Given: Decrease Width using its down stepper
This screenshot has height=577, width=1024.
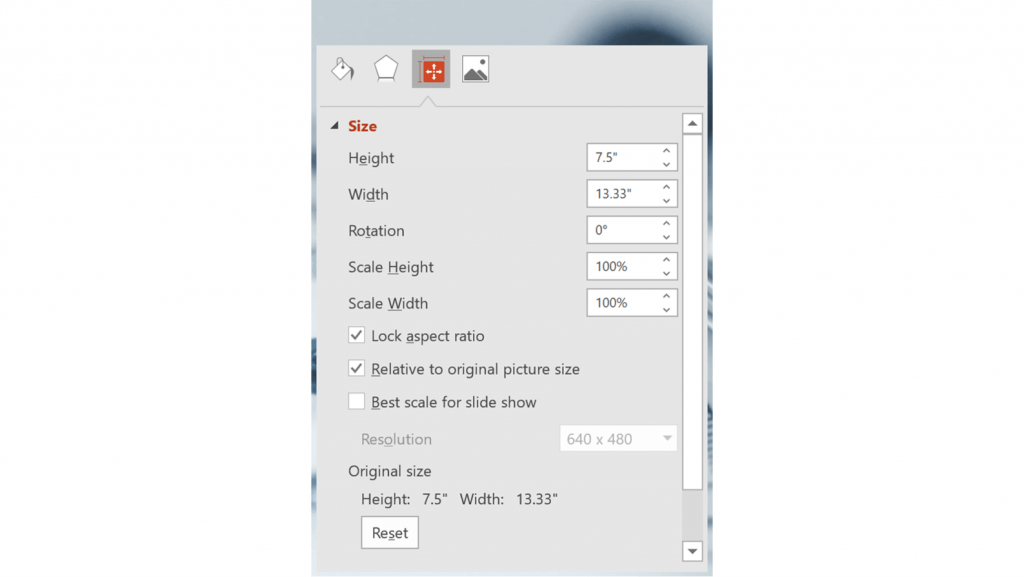Looking at the screenshot, I should pos(669,199).
